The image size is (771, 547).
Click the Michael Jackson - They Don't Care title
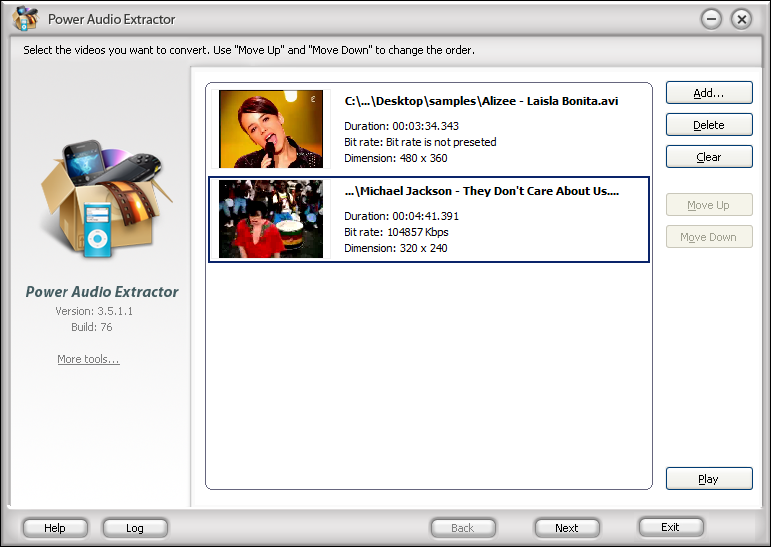[x=483, y=191]
